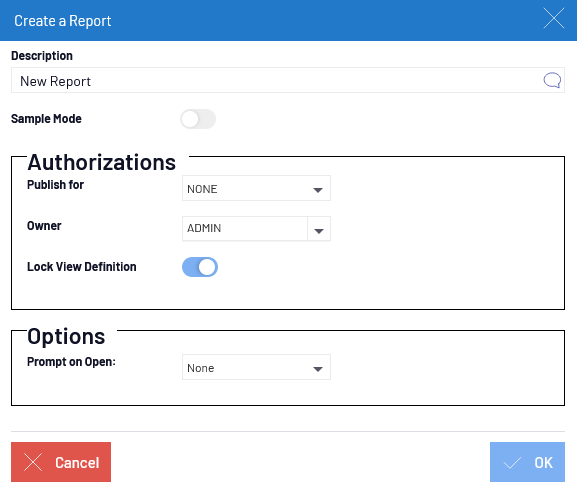Click the checkmark icon on OK button

[x=512, y=462]
